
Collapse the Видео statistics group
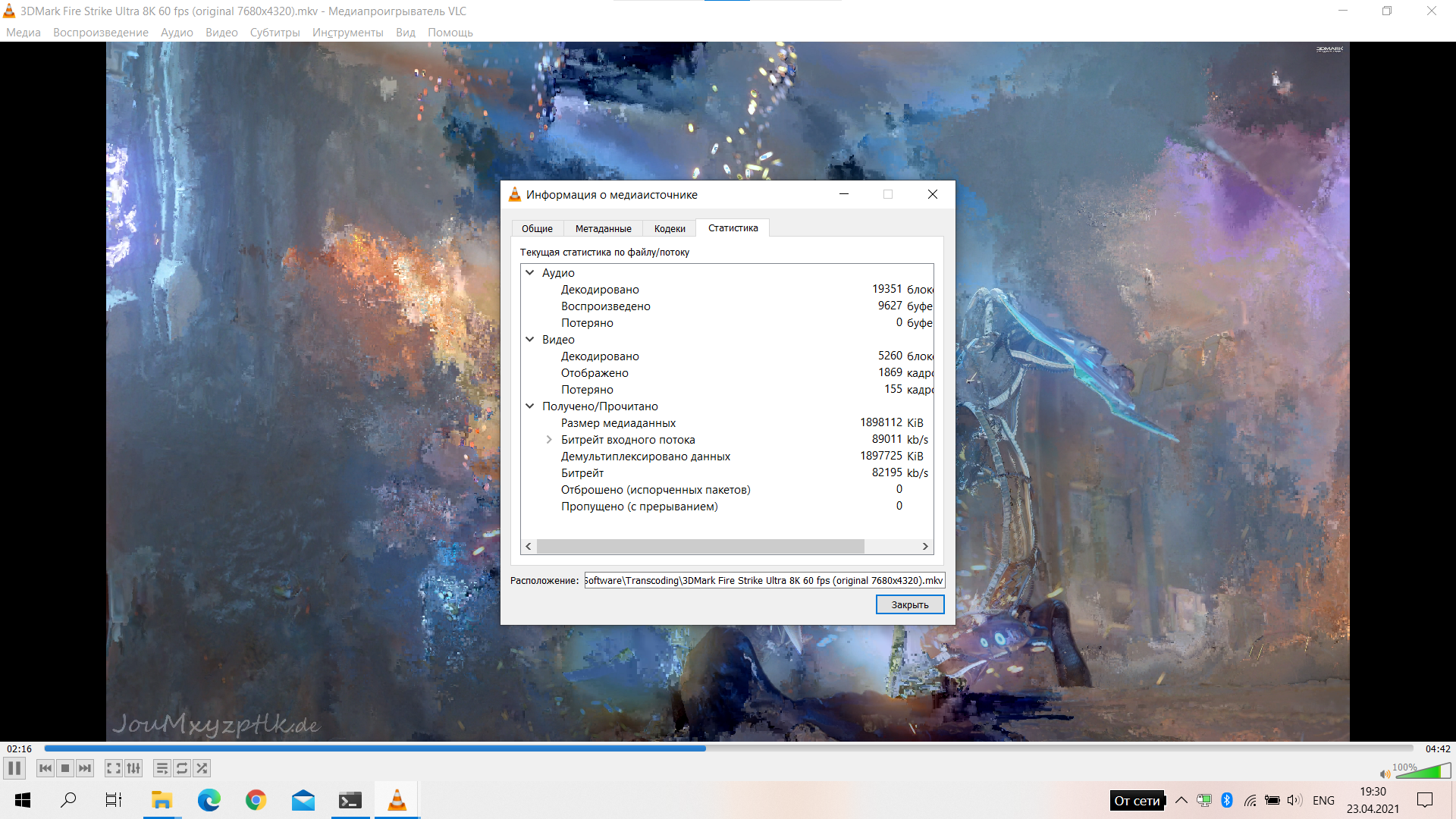pos(530,340)
